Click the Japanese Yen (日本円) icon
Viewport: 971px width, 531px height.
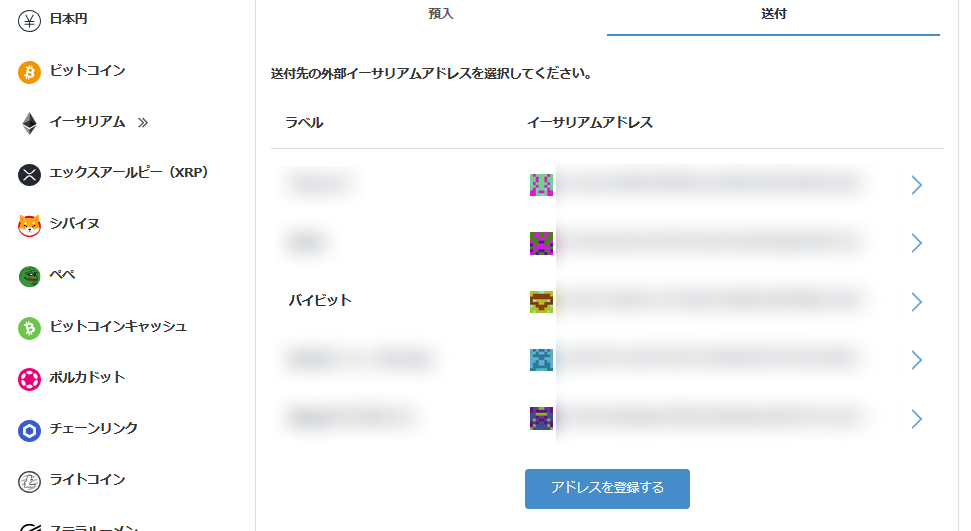point(29,21)
